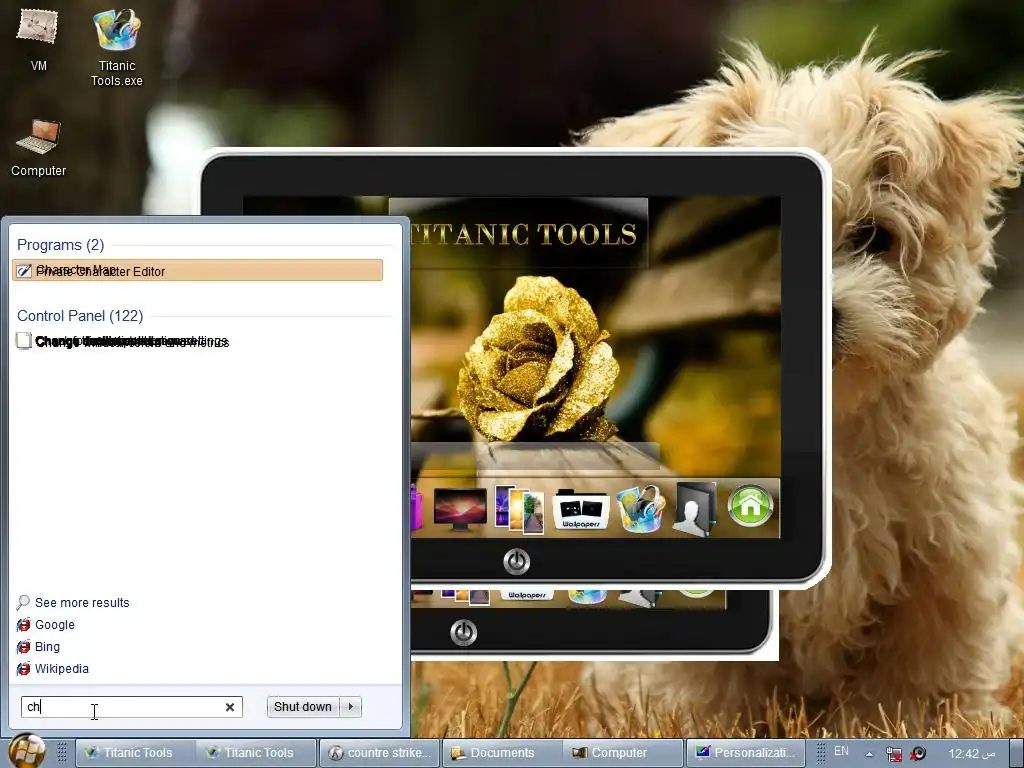The width and height of the screenshot is (1024, 768).
Task: Click the Shut down button
Action: click(303, 707)
